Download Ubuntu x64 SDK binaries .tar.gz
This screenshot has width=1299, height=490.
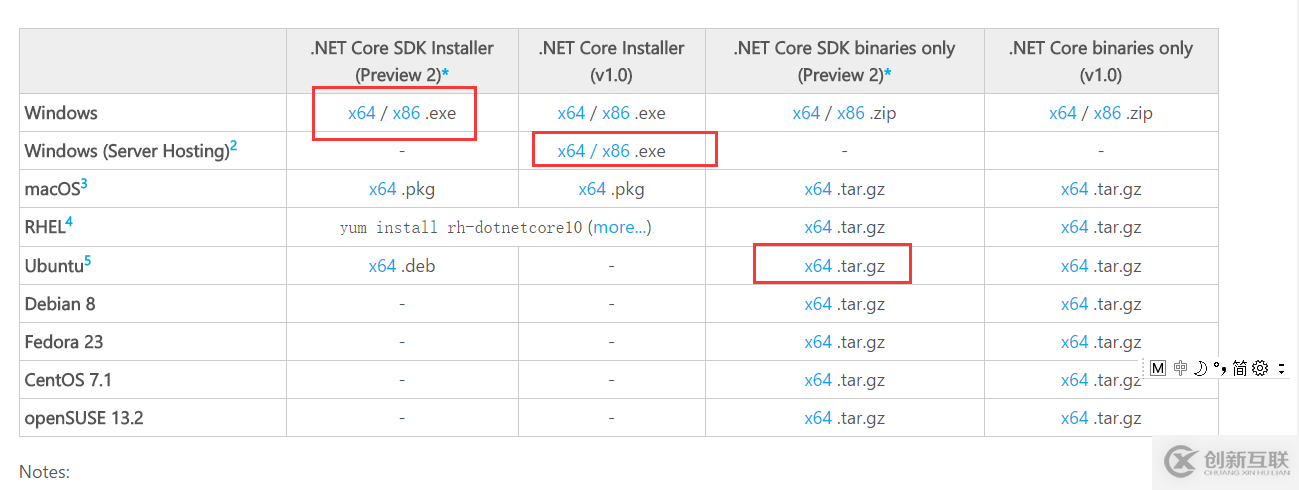point(818,266)
